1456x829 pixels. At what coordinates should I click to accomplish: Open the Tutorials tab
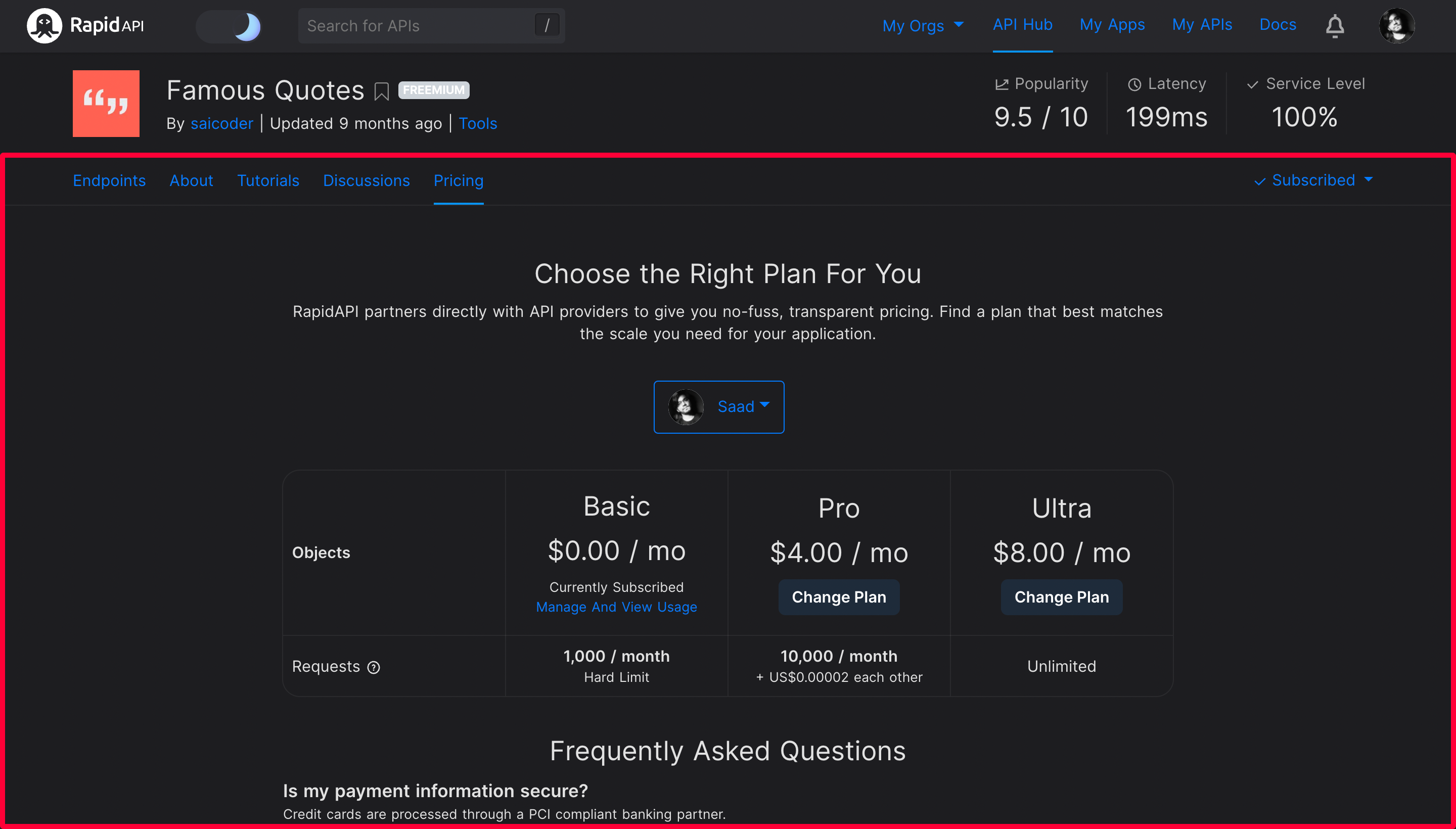[267, 180]
